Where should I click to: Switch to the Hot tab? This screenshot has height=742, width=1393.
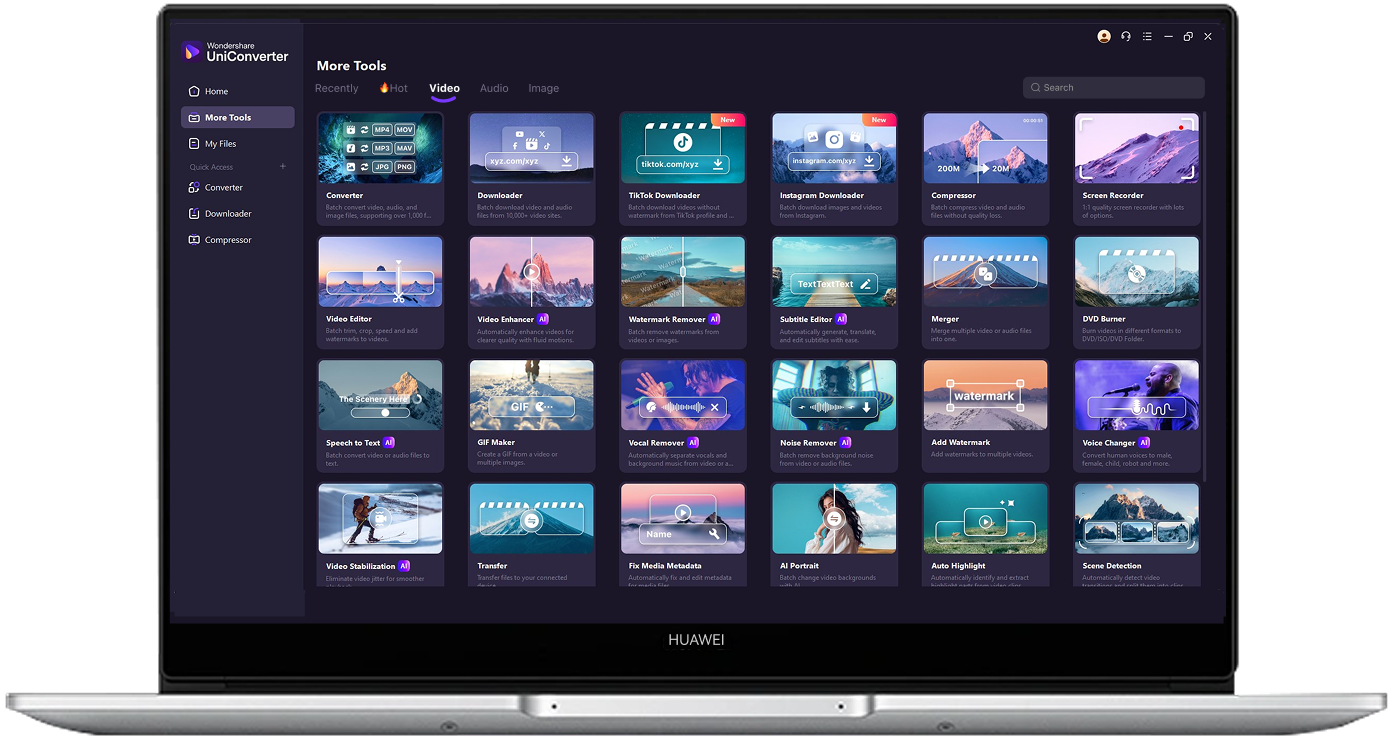[x=393, y=88]
